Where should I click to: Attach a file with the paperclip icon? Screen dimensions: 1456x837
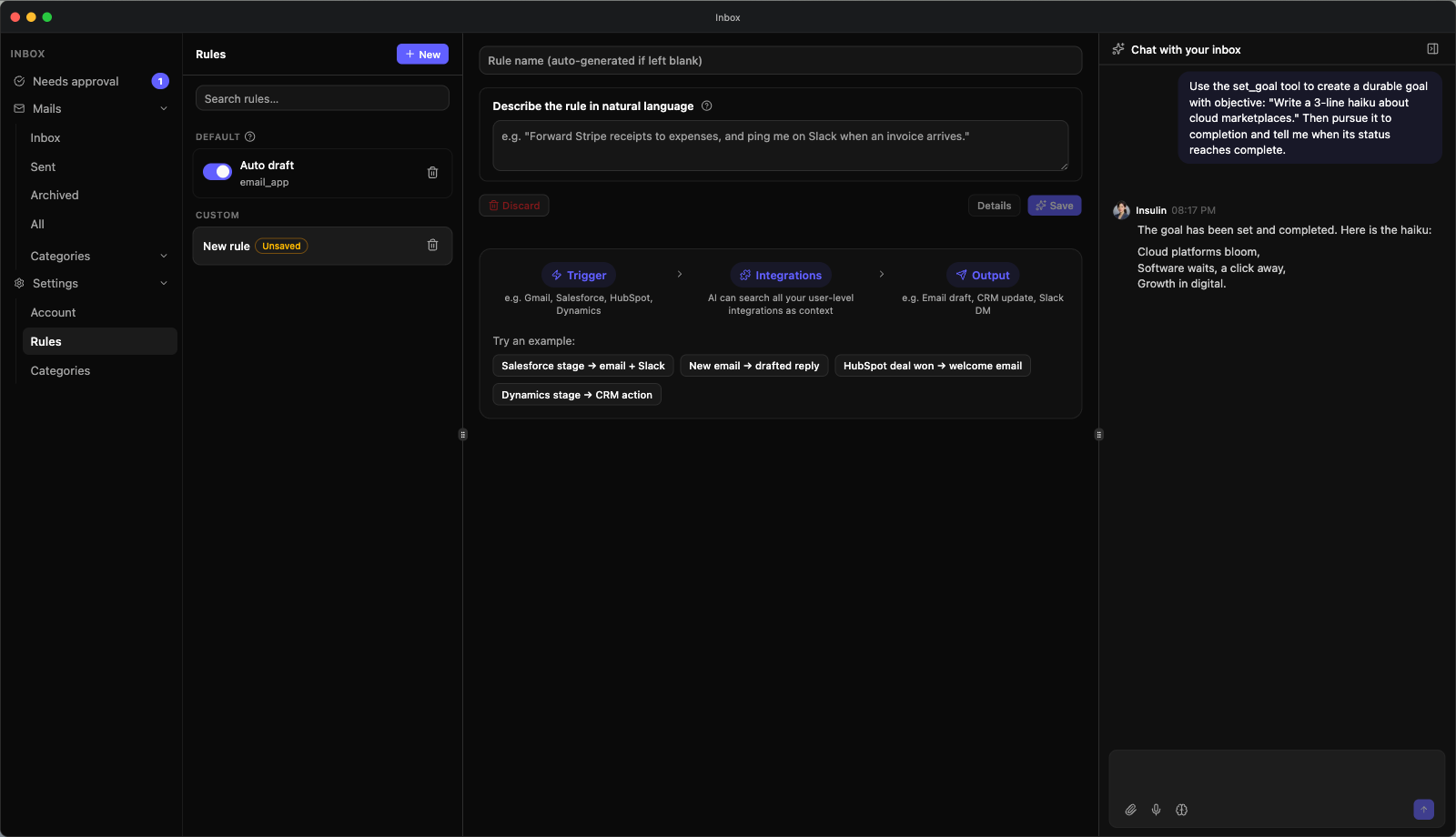click(x=1130, y=810)
